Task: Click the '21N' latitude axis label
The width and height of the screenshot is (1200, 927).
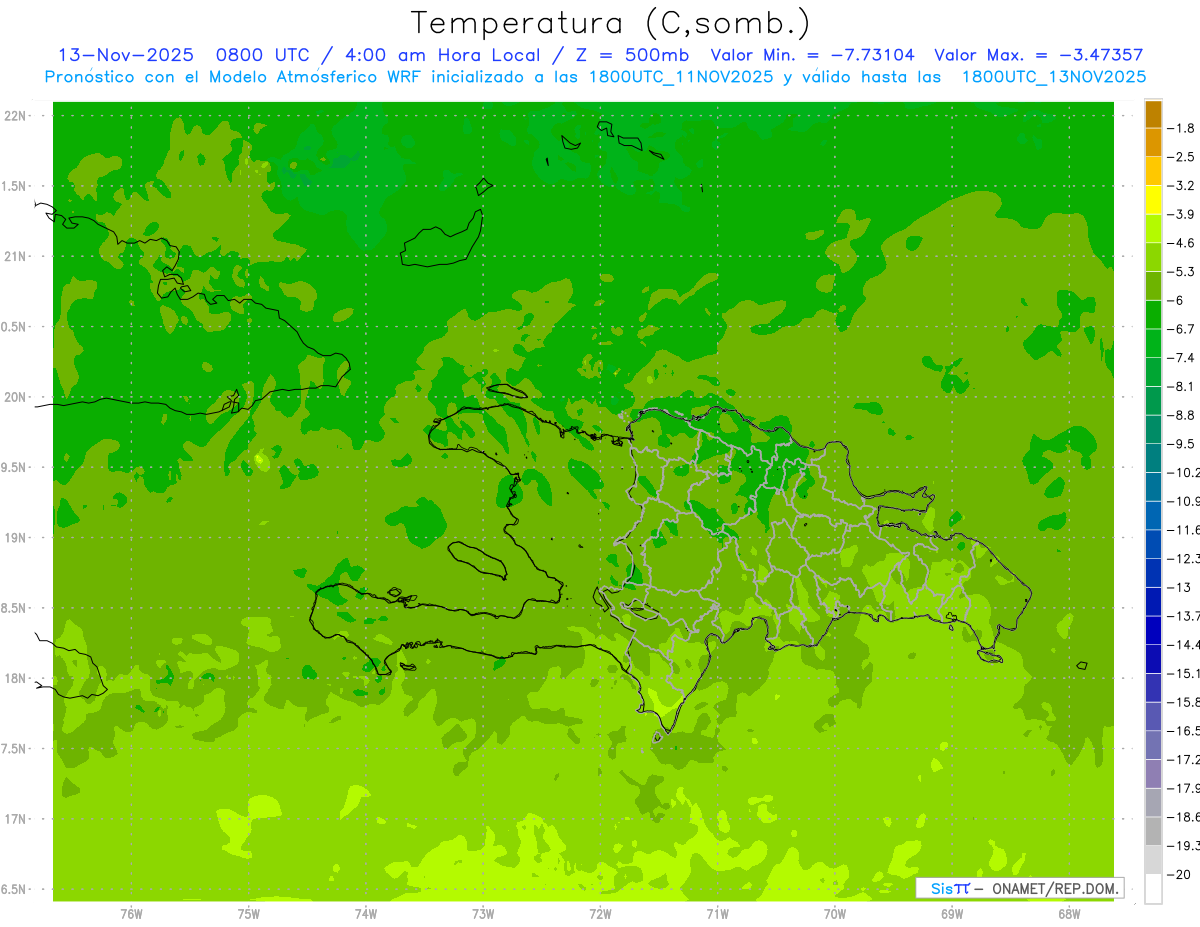Action: 14,256
